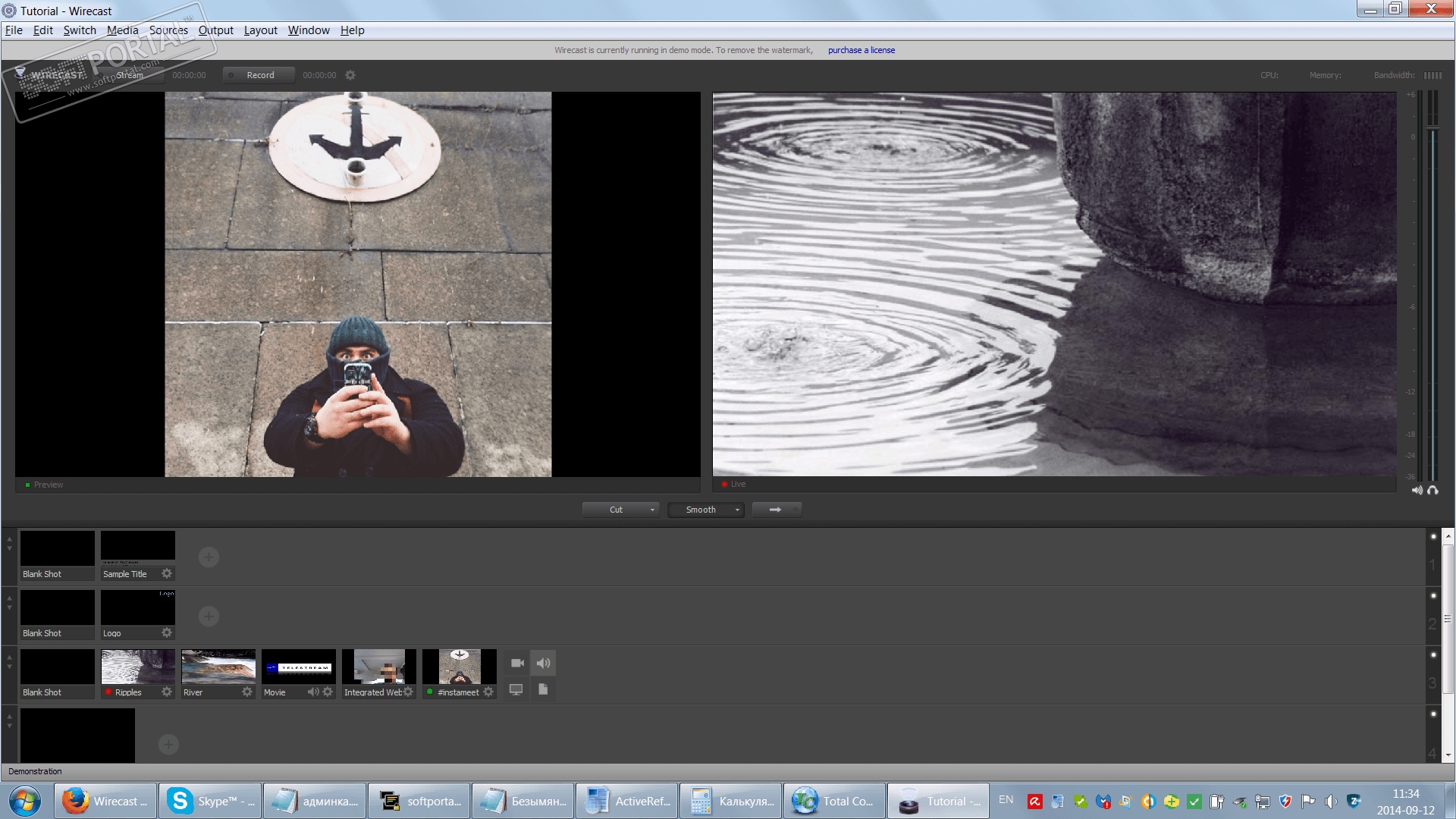
Task: Open the Sample Title shot settings gear
Action: click(x=167, y=574)
